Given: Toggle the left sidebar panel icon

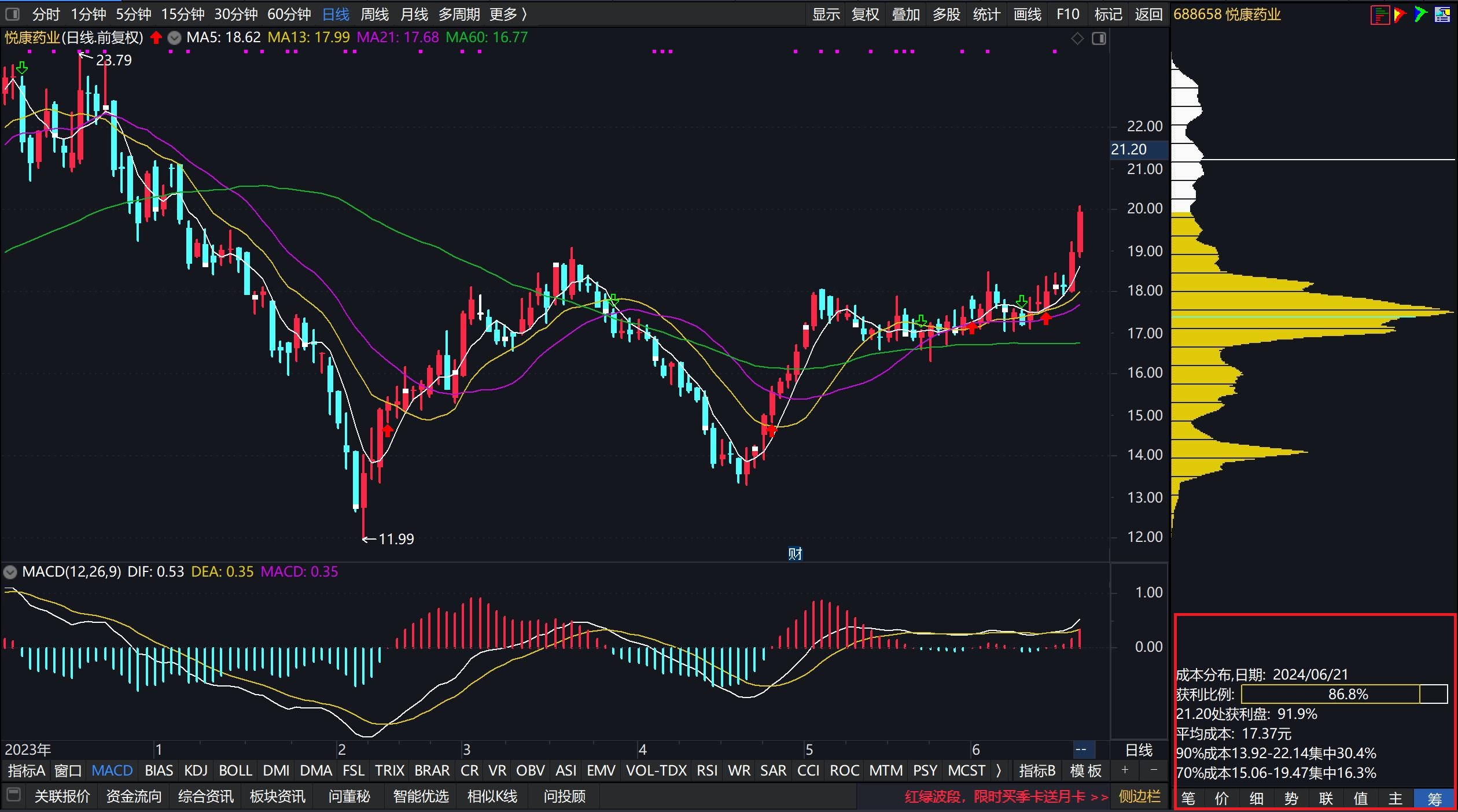Looking at the screenshot, I should click(12, 14).
